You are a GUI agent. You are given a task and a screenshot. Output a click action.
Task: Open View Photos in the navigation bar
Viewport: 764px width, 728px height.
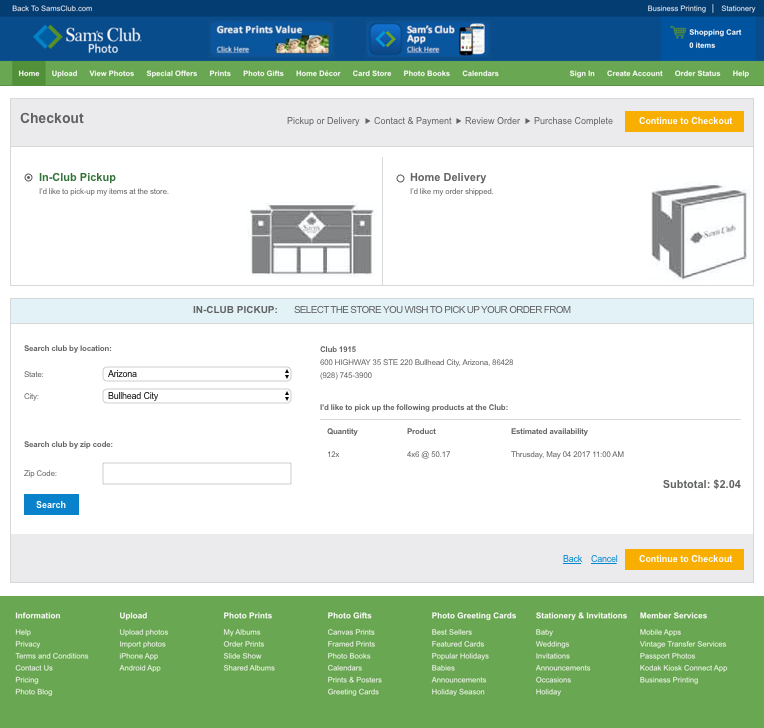[112, 74]
